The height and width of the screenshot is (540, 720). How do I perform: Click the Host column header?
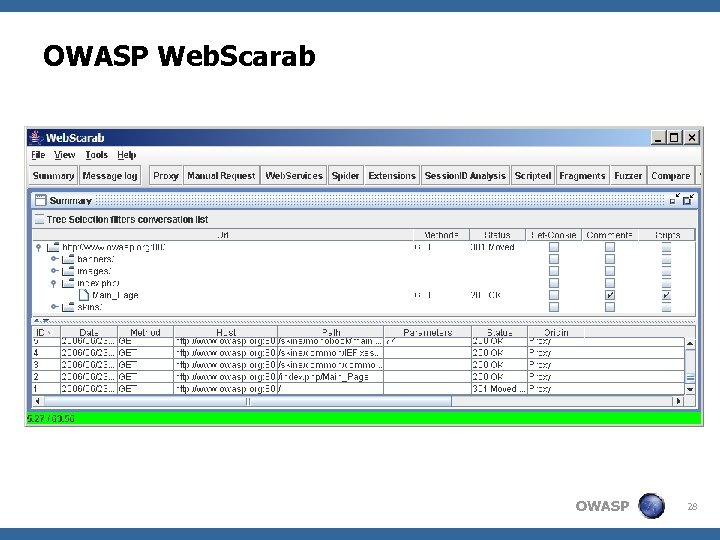[x=225, y=332]
